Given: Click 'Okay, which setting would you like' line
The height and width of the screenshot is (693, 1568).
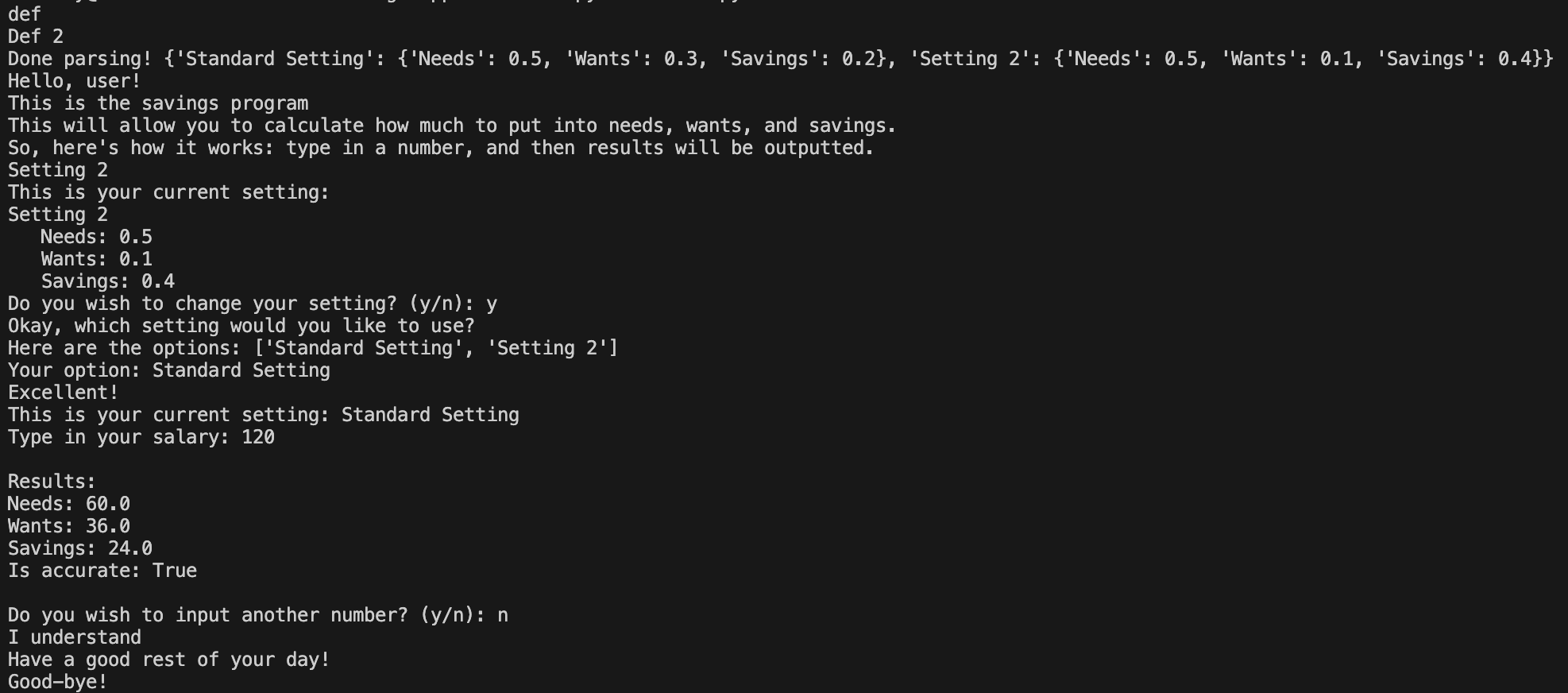Looking at the screenshot, I should [x=241, y=326].
